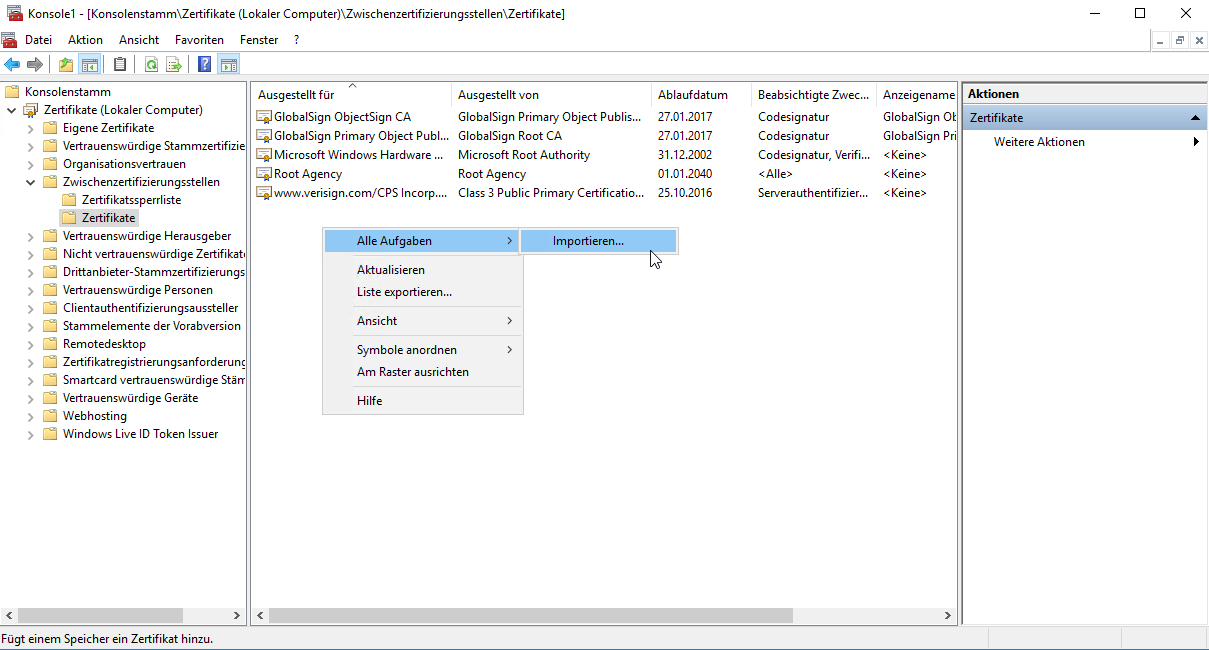Screen dimensions: 1209x650
Task: Click the paste clipboard toolbar icon
Action: tap(120, 65)
